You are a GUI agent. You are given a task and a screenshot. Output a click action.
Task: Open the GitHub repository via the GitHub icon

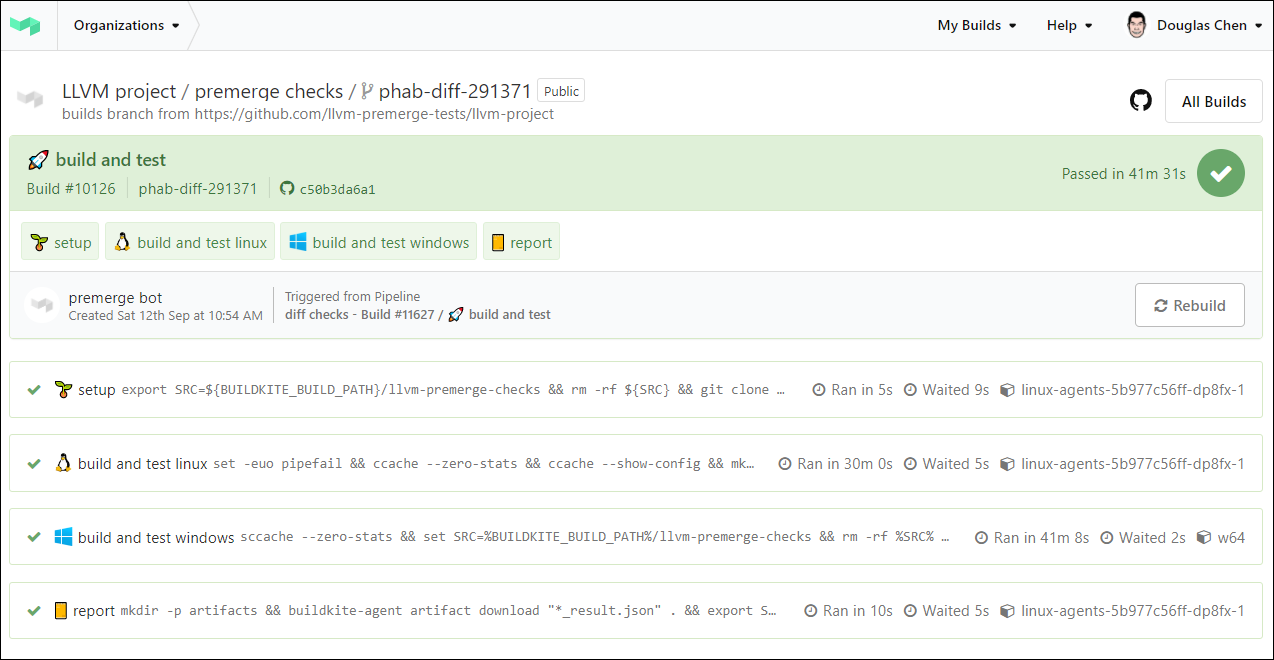1140,100
